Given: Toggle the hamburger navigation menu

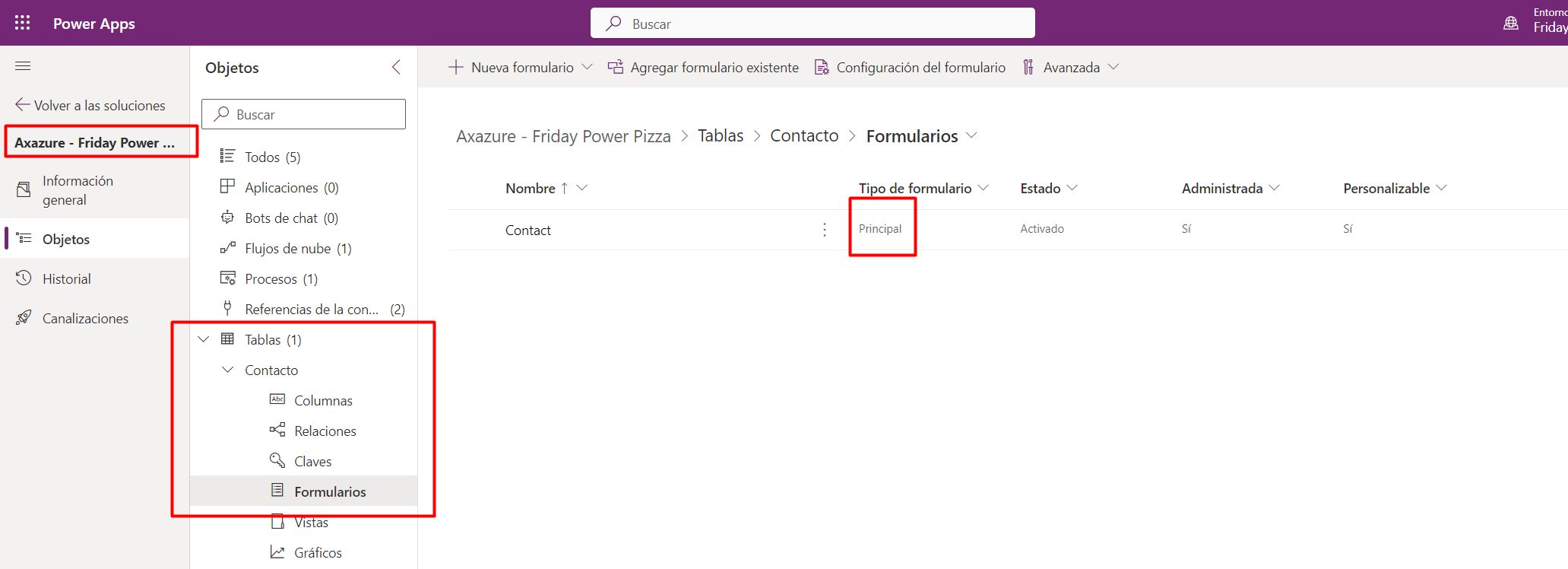Looking at the screenshot, I should point(23,66).
